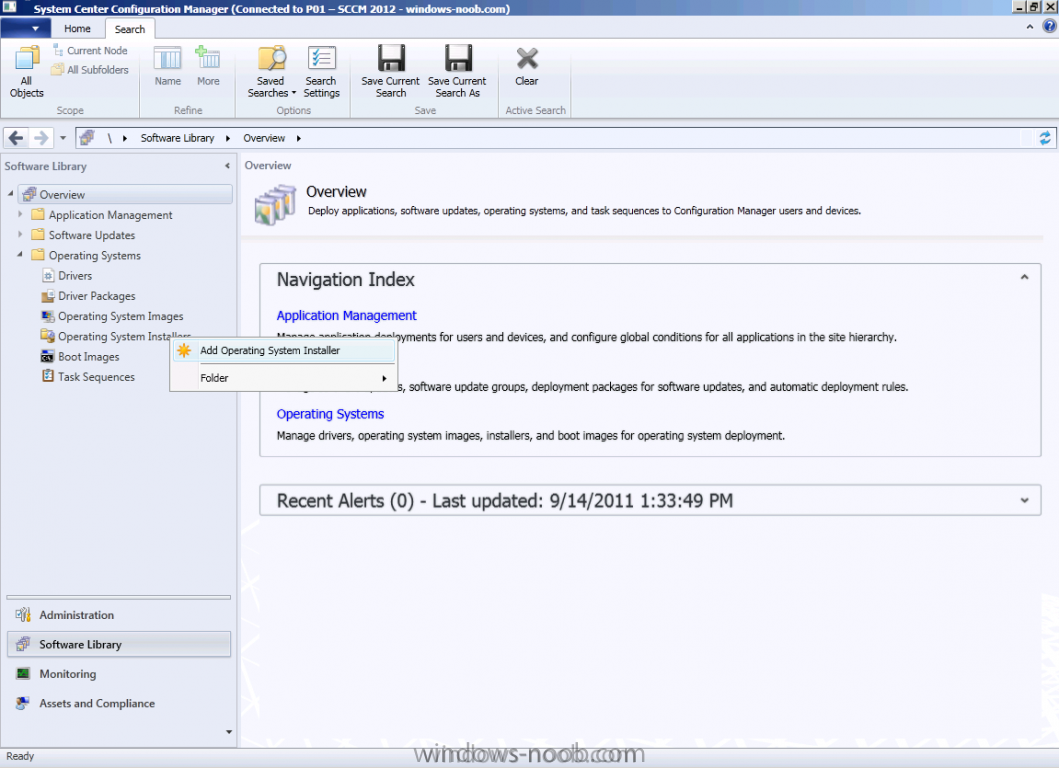This screenshot has width=1059, height=768.
Task: Collapse the Software Library navigation pane
Action: click(x=228, y=165)
